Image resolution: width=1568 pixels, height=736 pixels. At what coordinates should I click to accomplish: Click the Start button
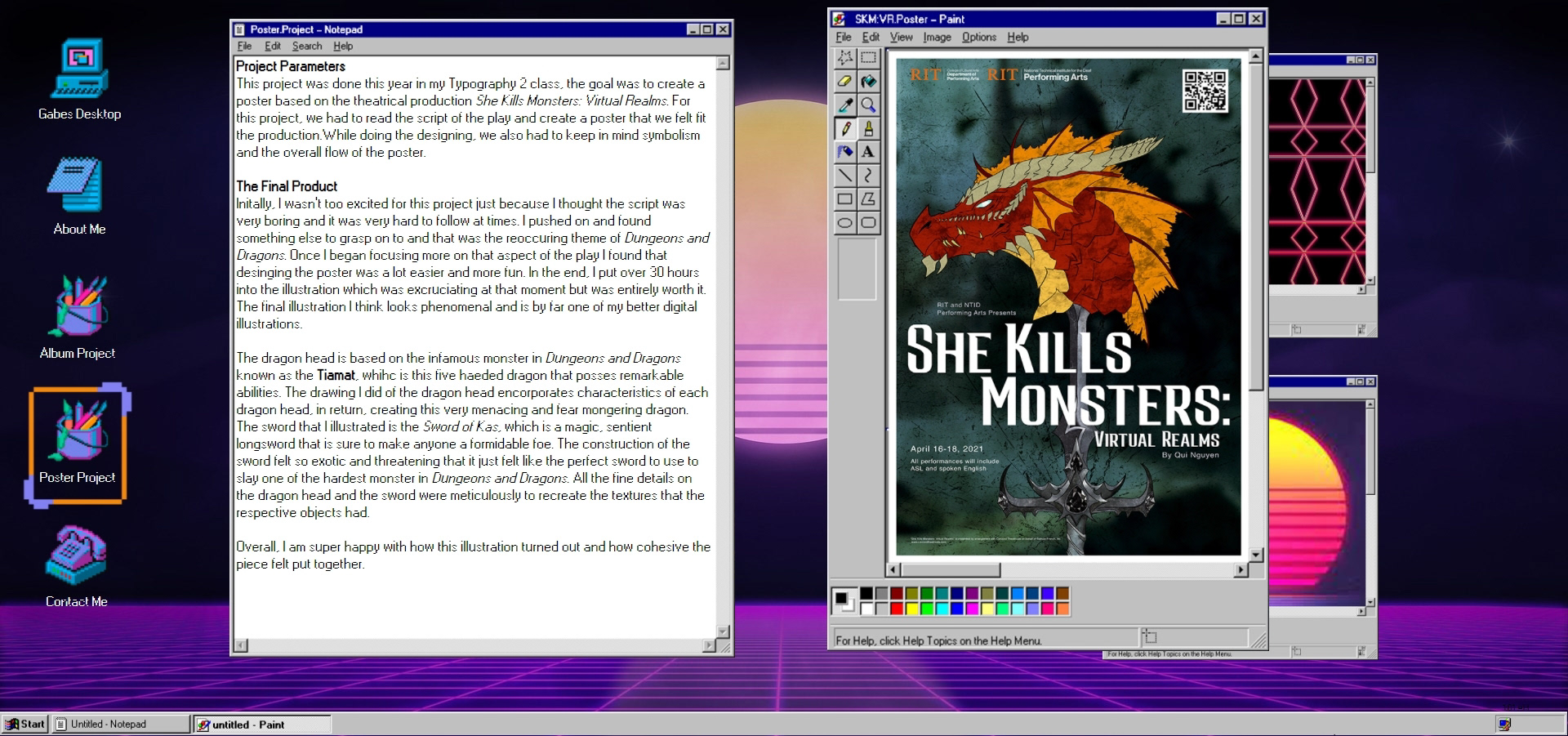(25, 724)
